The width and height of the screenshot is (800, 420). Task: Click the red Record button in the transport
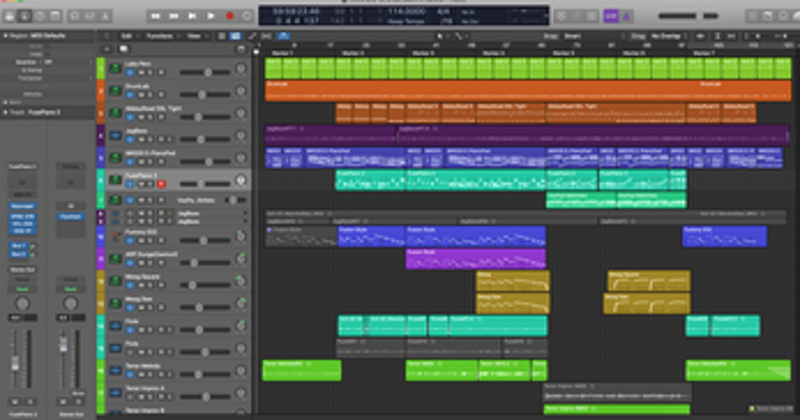click(x=230, y=16)
